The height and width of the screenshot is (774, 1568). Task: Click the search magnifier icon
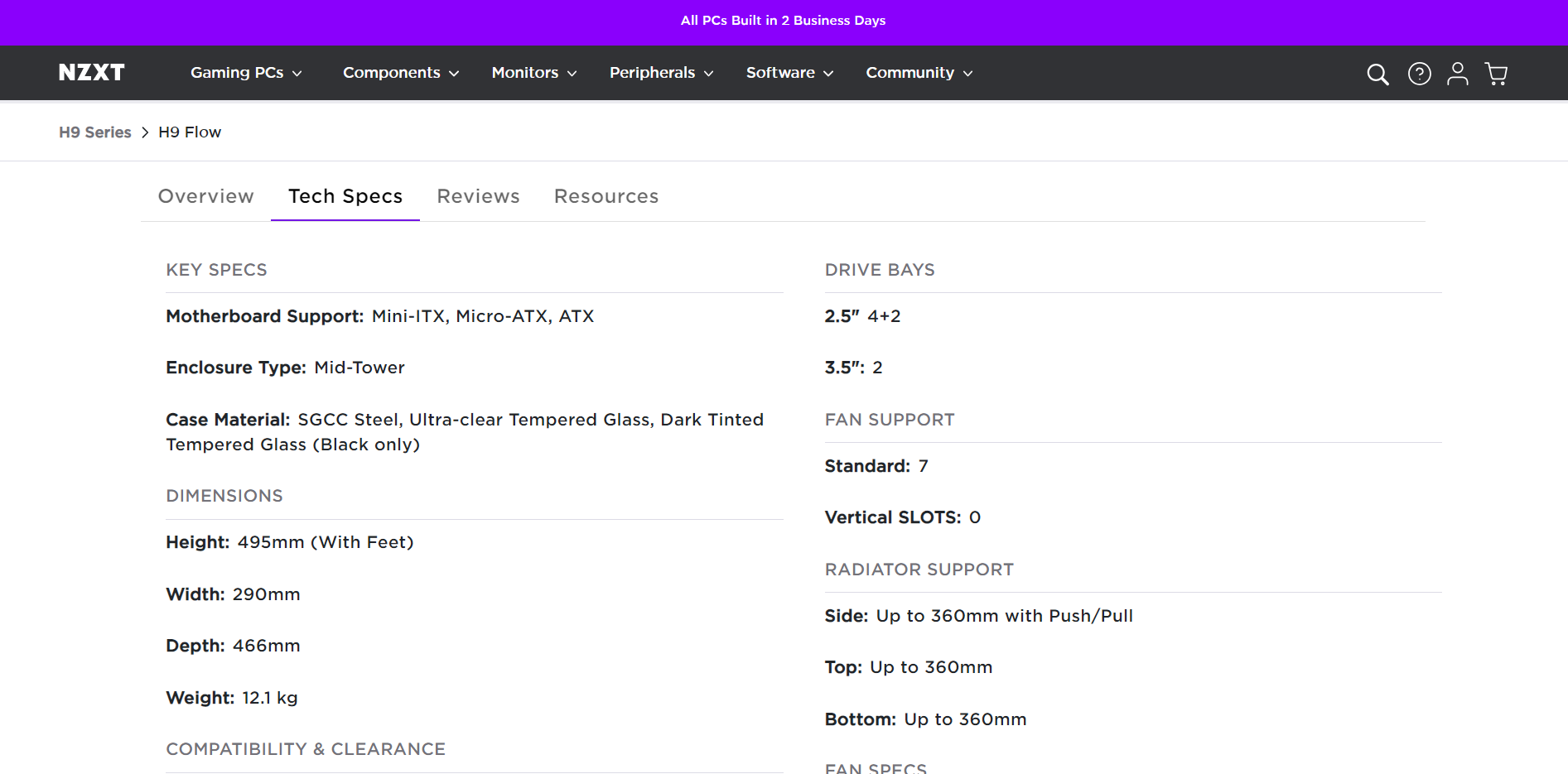tap(1377, 75)
